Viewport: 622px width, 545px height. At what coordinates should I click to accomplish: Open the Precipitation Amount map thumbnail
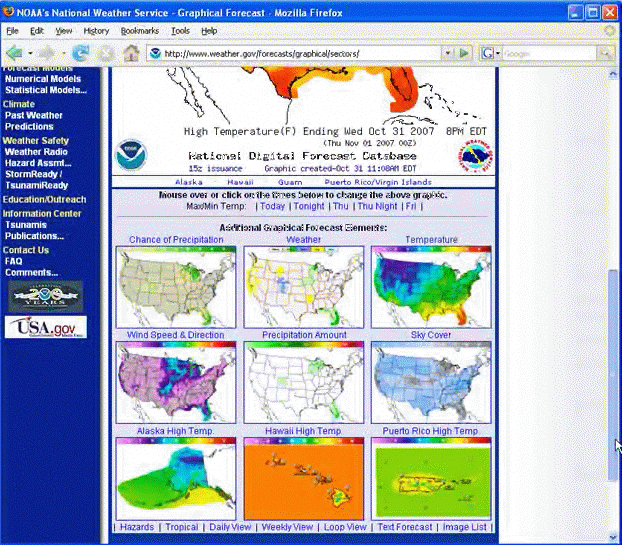[303, 382]
